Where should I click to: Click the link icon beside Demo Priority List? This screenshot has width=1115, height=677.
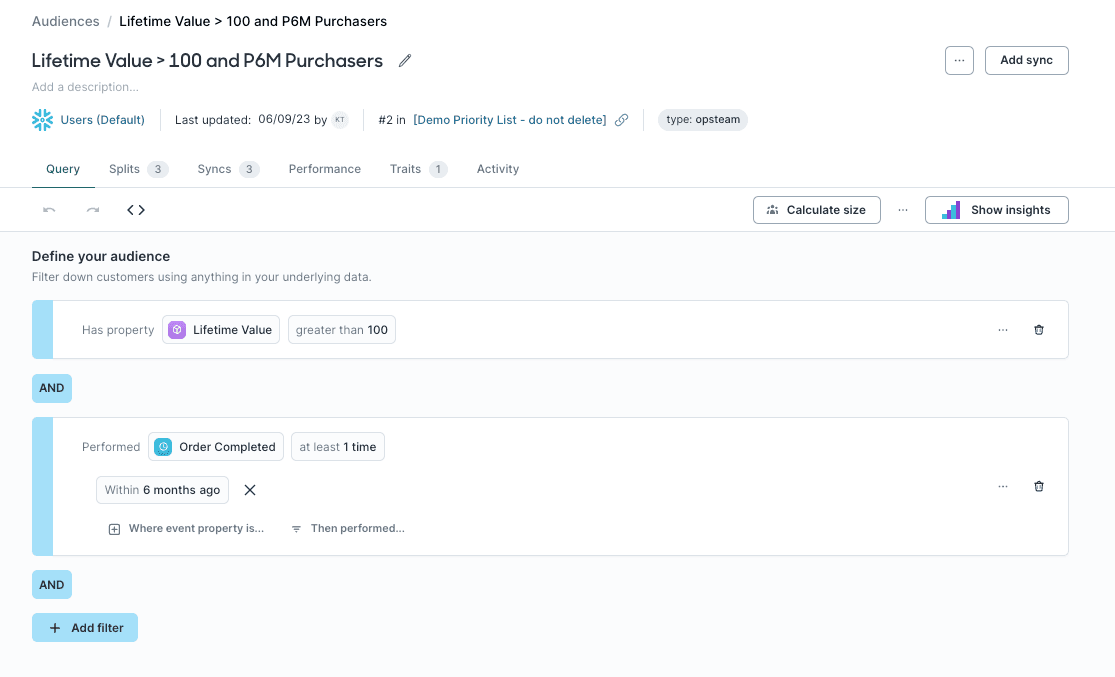click(622, 119)
